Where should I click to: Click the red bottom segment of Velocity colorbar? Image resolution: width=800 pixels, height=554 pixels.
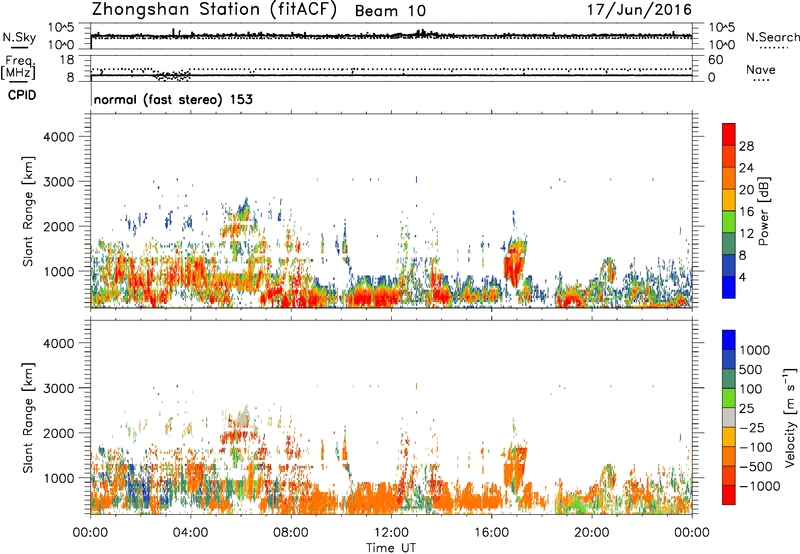click(x=729, y=495)
